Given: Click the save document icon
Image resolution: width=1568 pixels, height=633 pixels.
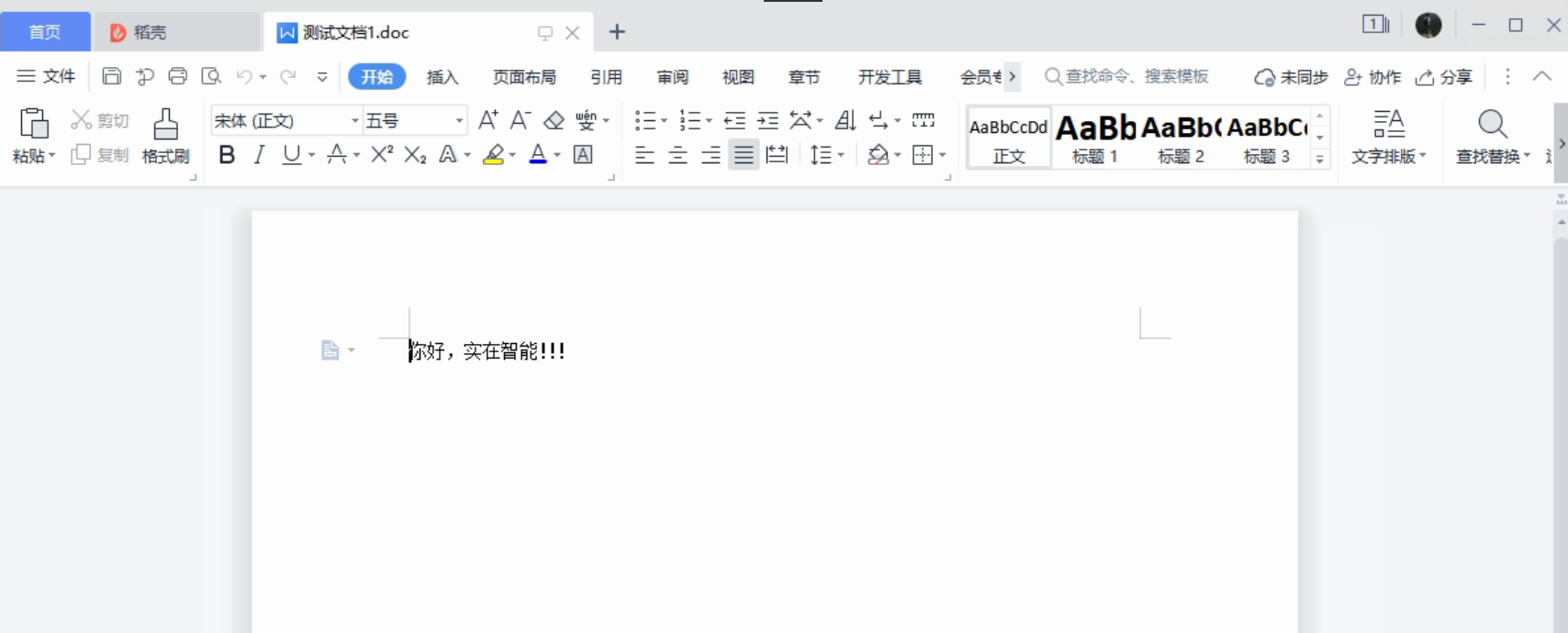Looking at the screenshot, I should pyautogui.click(x=111, y=76).
